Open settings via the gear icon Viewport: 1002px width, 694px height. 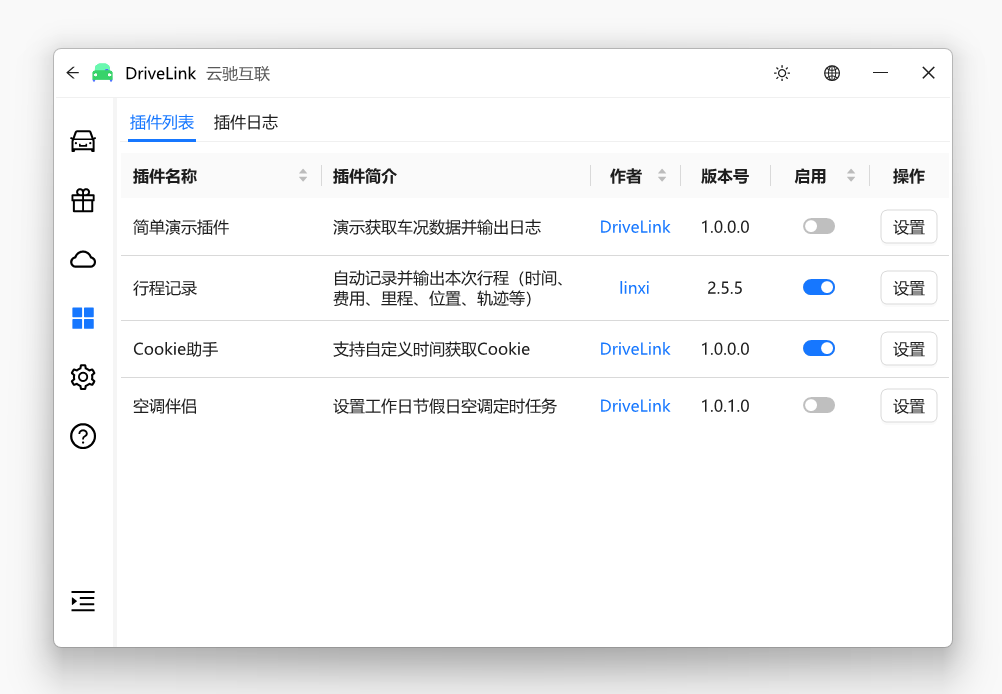tap(83, 377)
